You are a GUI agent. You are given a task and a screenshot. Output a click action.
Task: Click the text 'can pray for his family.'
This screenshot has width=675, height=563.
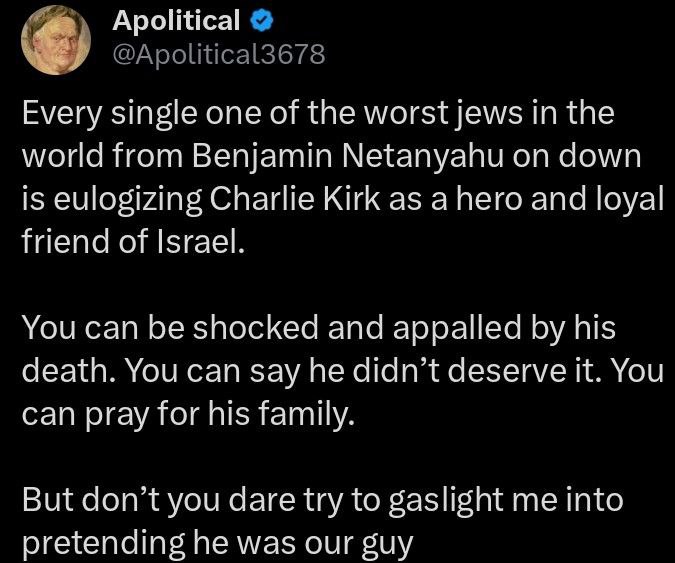(189, 414)
